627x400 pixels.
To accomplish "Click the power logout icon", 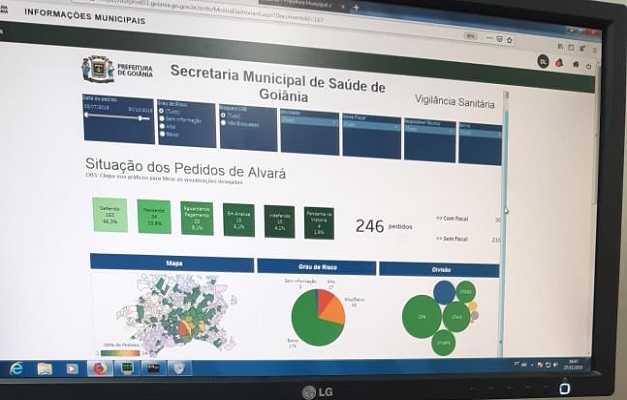I will 589,66.
